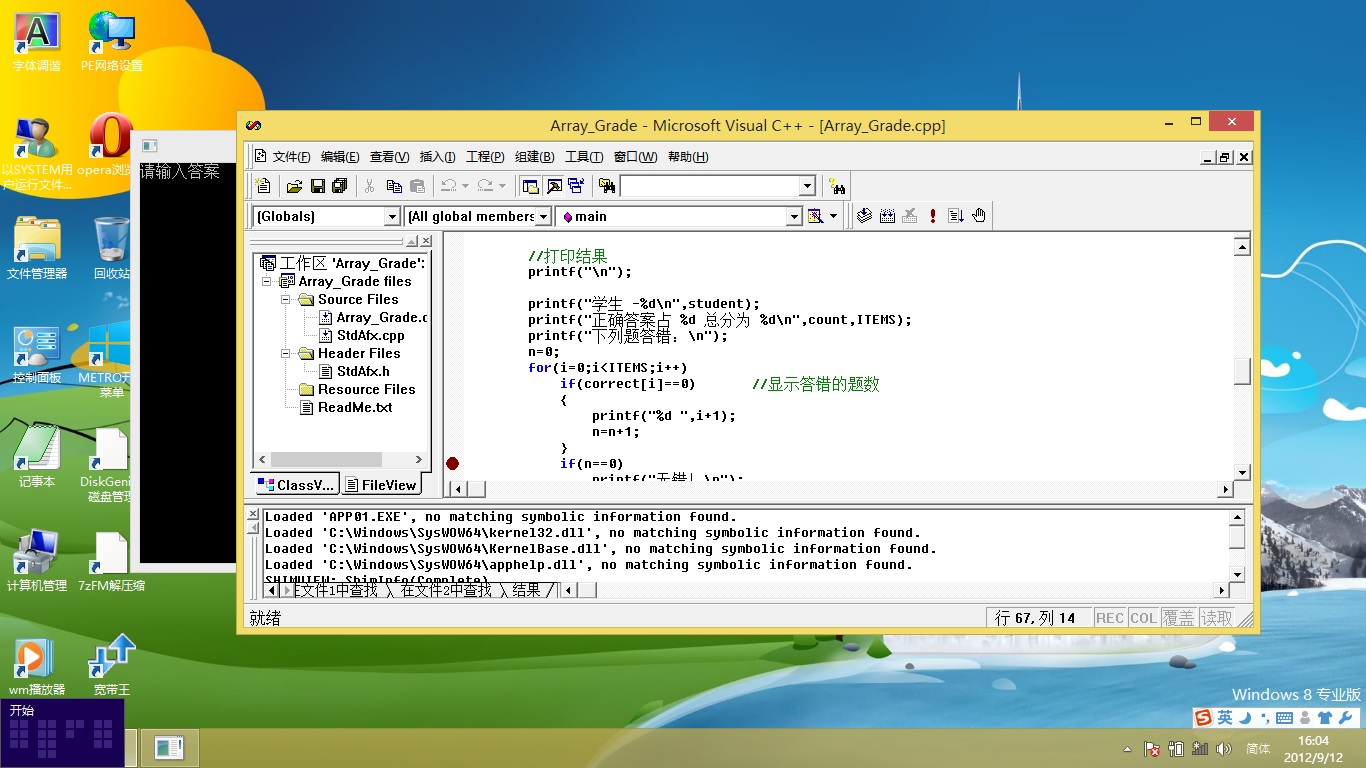Click the red breakpoint dot in margin

[452, 464]
